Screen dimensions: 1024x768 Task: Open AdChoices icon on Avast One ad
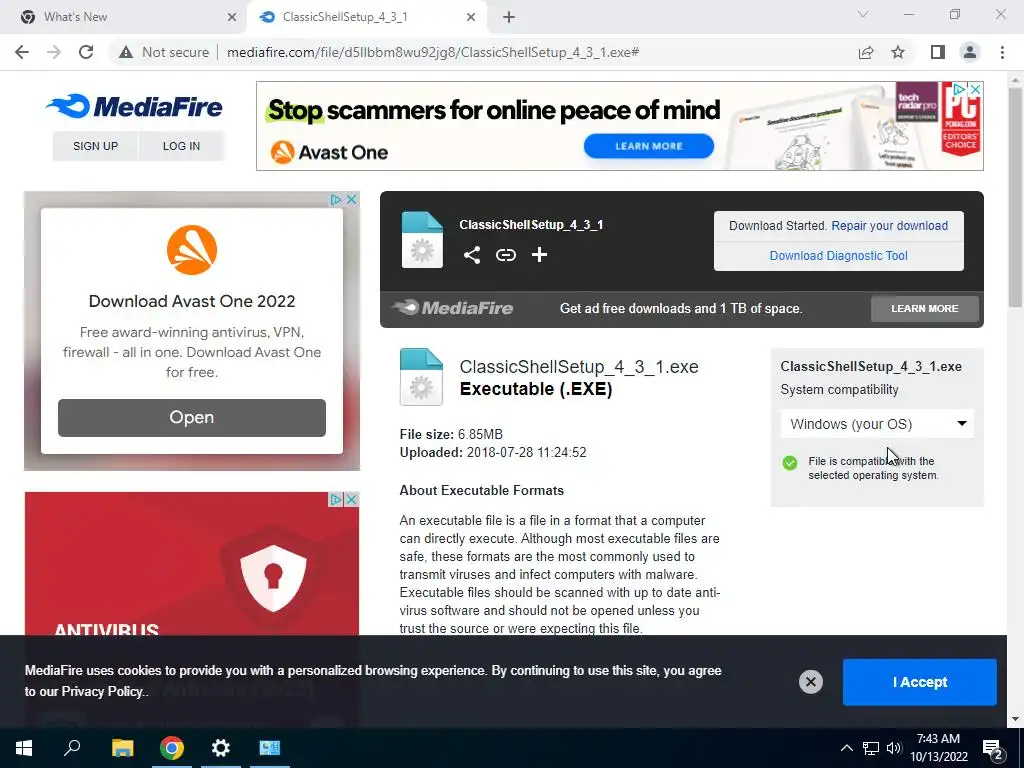click(336, 200)
